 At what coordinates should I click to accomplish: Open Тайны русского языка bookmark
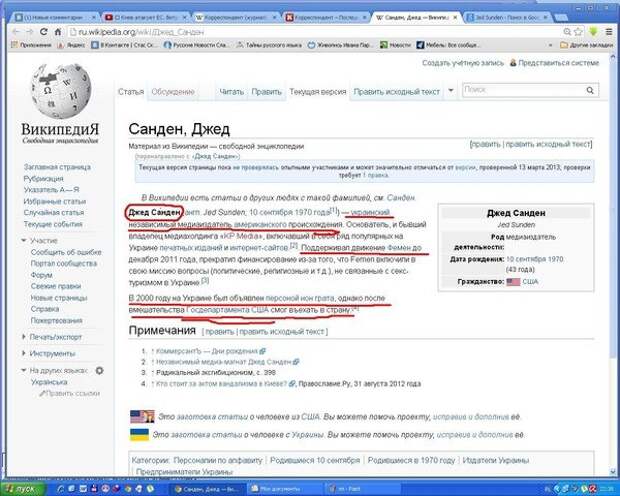(x=269, y=45)
